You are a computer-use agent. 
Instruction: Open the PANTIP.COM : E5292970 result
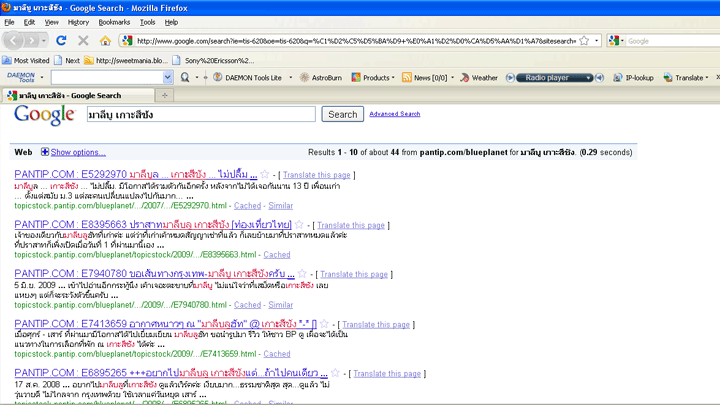pos(135,174)
